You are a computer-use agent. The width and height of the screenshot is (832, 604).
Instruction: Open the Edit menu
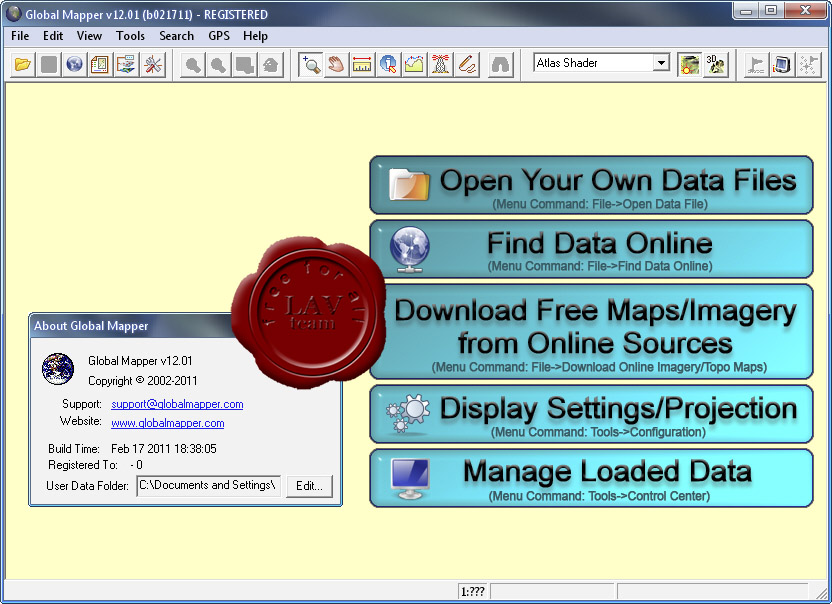pyautogui.click(x=53, y=36)
